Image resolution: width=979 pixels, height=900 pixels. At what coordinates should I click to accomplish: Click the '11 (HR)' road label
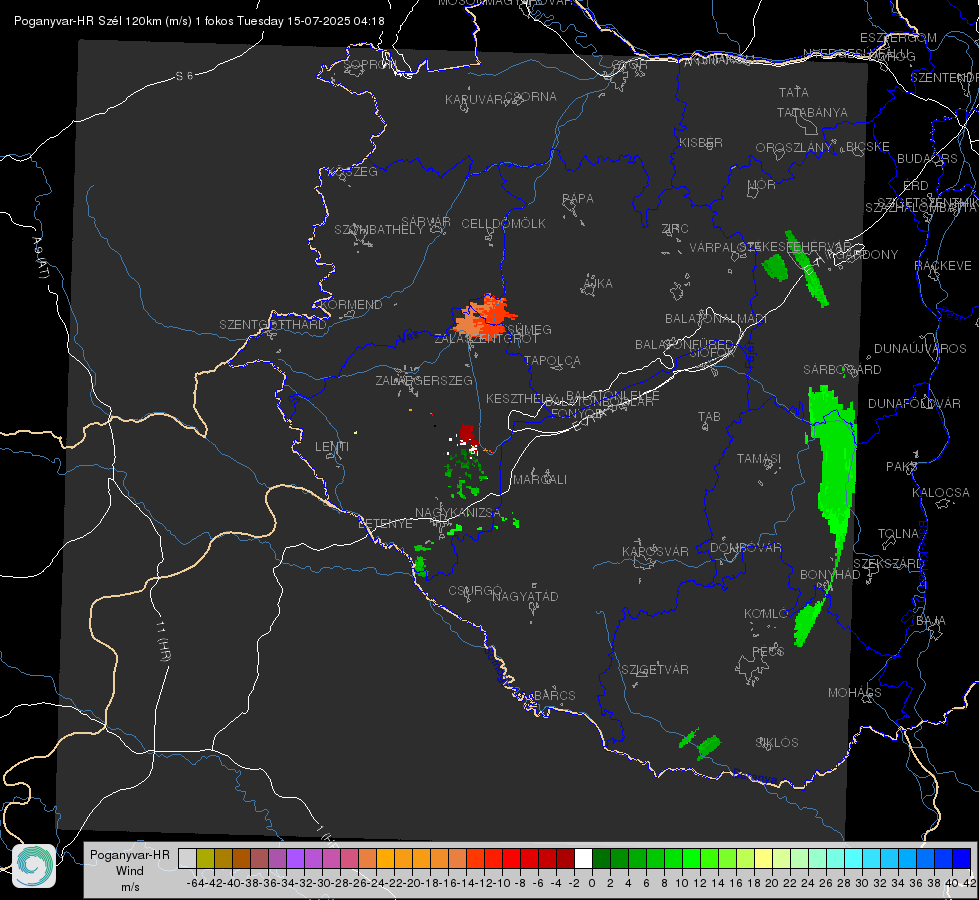pos(164,641)
